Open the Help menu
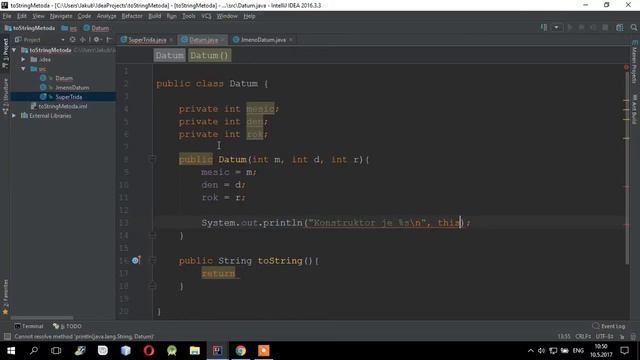 coord(249,16)
